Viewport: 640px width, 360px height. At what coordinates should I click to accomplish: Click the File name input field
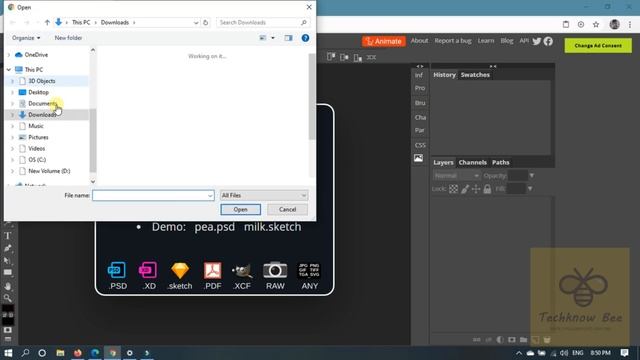pyautogui.click(x=153, y=196)
